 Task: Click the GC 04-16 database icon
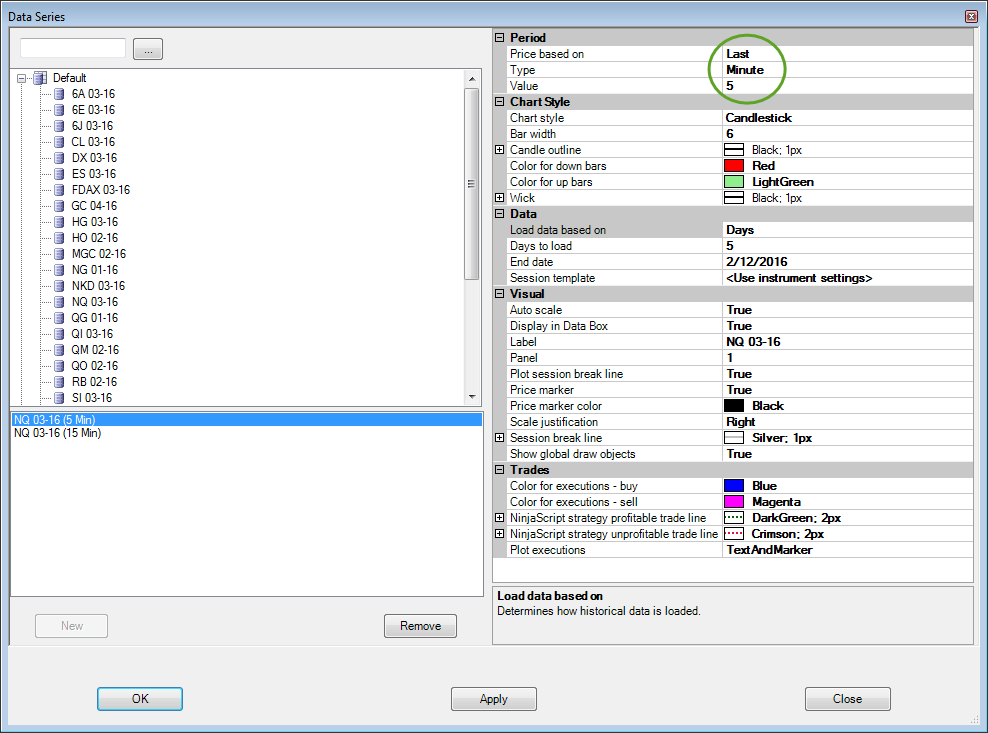pos(59,206)
